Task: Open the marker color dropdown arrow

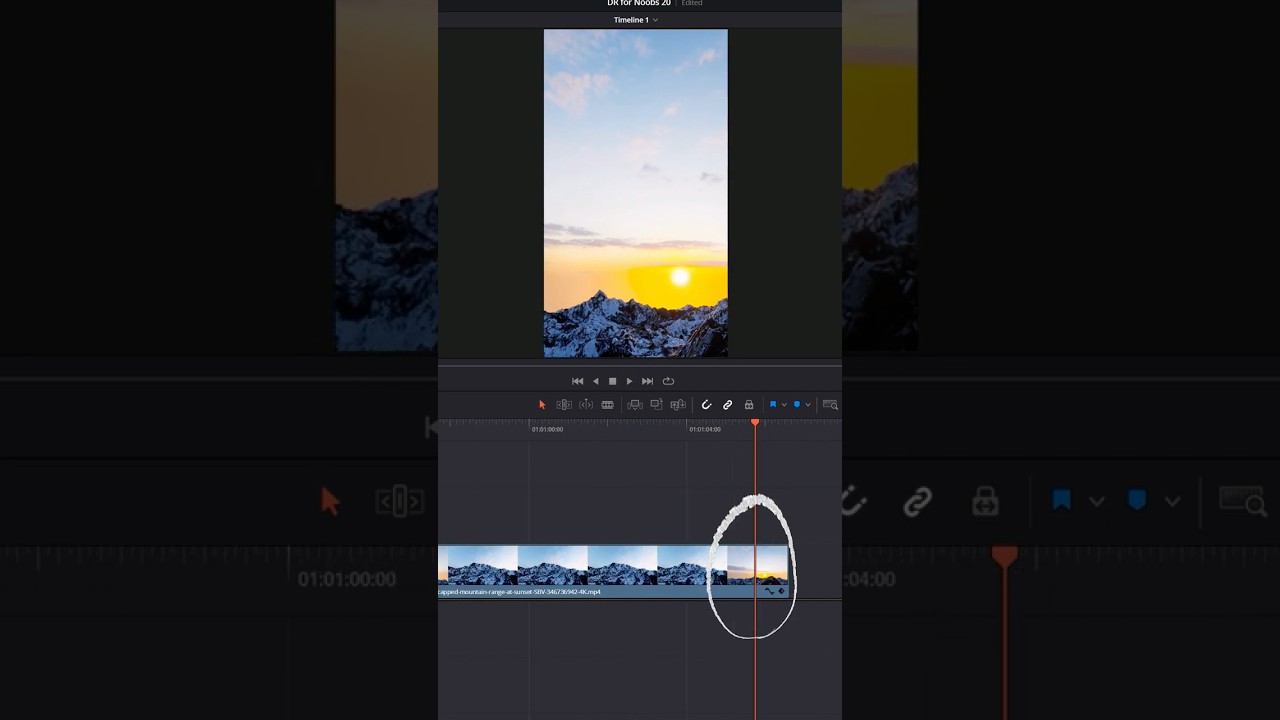Action: coord(808,405)
